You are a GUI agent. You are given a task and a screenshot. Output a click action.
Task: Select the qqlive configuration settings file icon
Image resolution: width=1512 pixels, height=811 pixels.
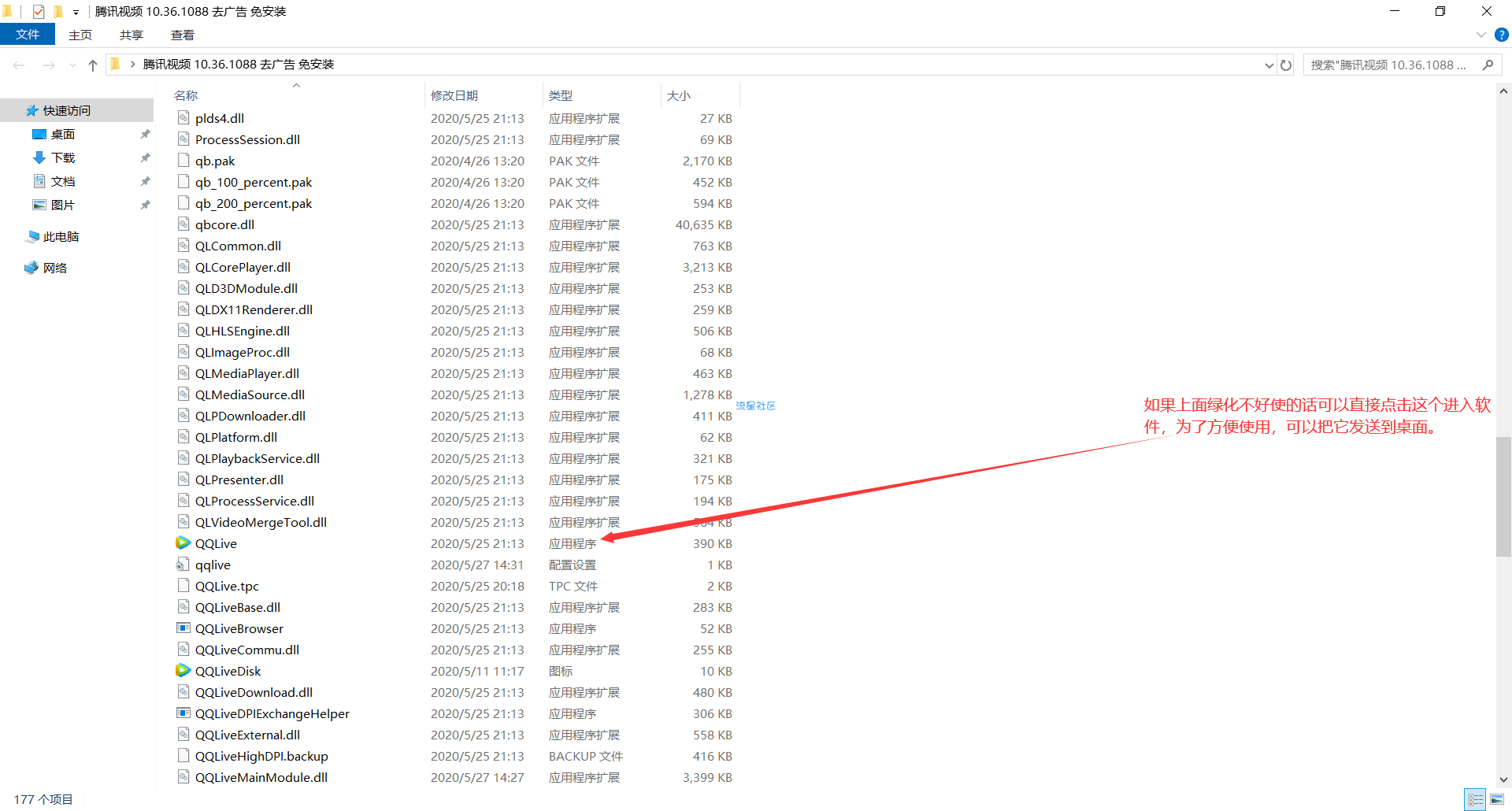coord(183,565)
